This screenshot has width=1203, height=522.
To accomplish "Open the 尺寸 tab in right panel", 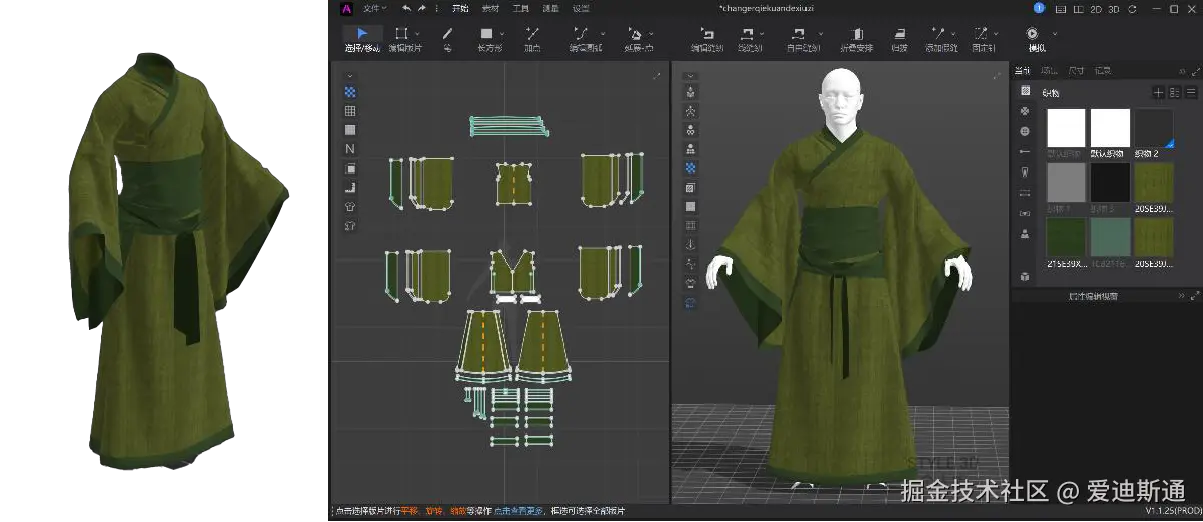I will tap(1076, 71).
